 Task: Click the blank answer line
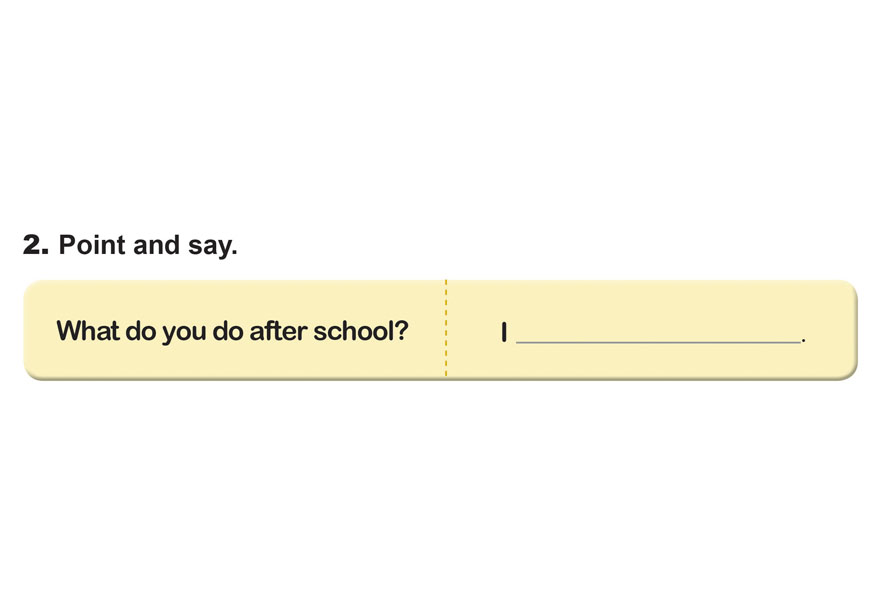(x=657, y=341)
